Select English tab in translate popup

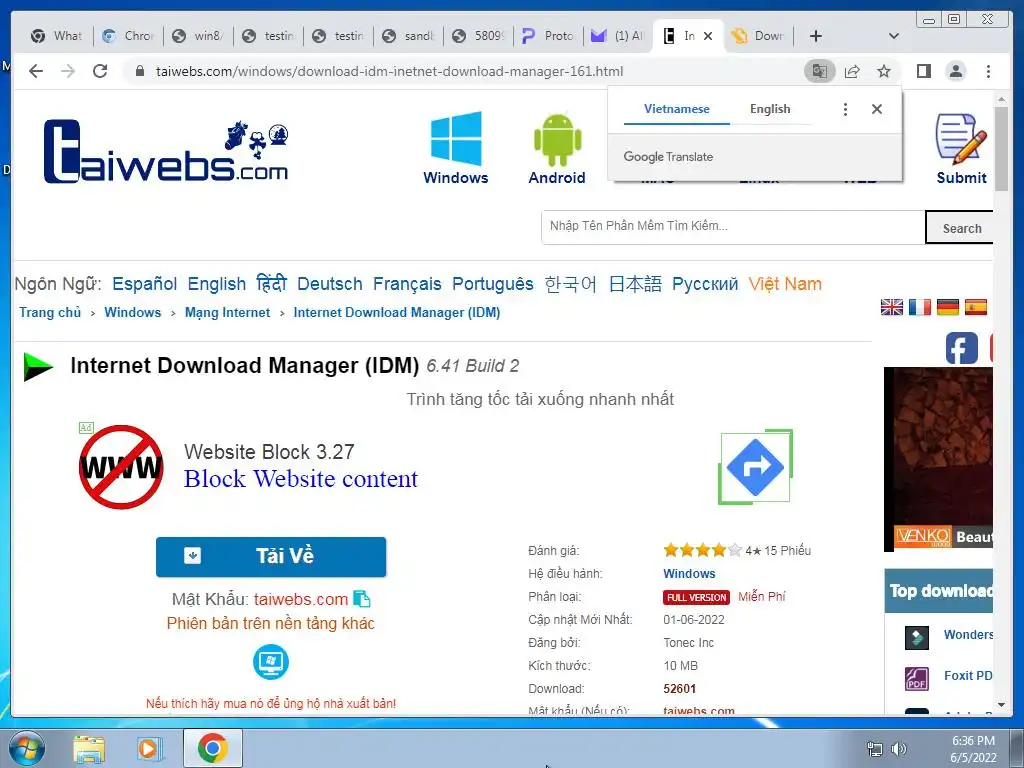[770, 109]
